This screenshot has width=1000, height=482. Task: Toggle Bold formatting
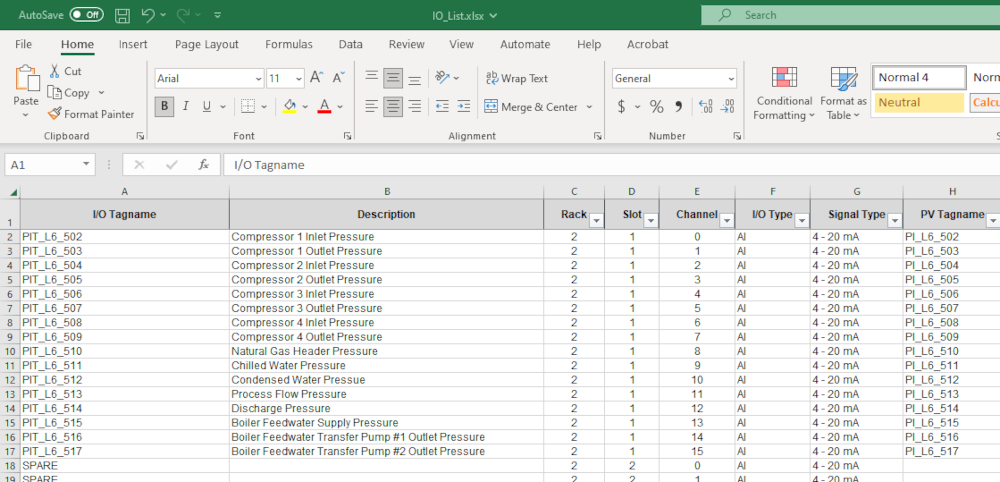click(164, 106)
